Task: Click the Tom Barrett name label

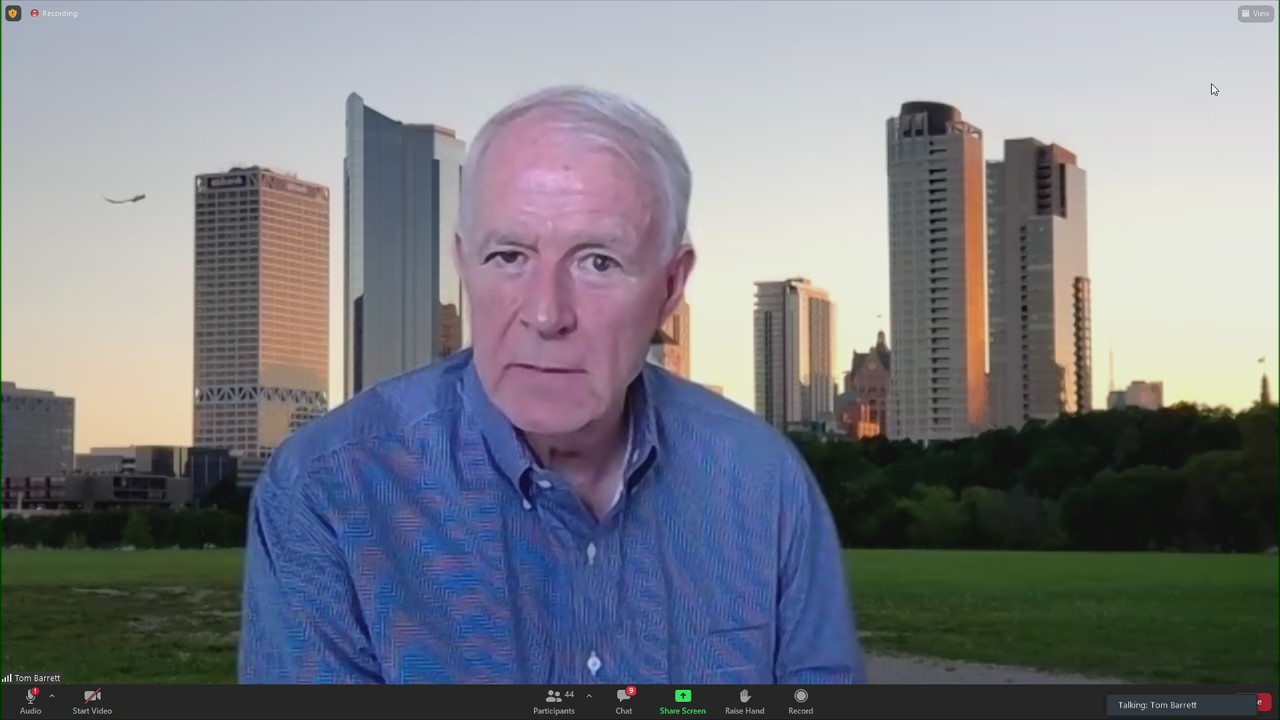Action: tap(37, 678)
